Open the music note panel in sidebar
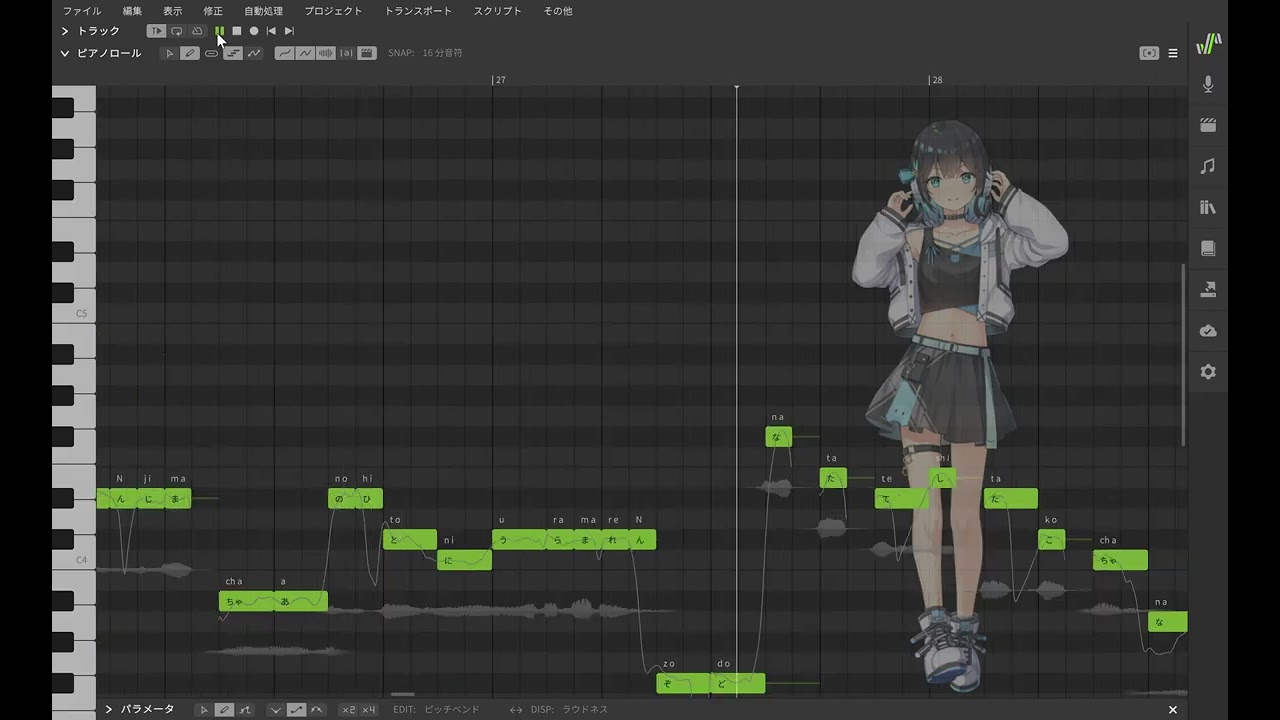Viewport: 1280px width, 720px height. coord(1208,166)
